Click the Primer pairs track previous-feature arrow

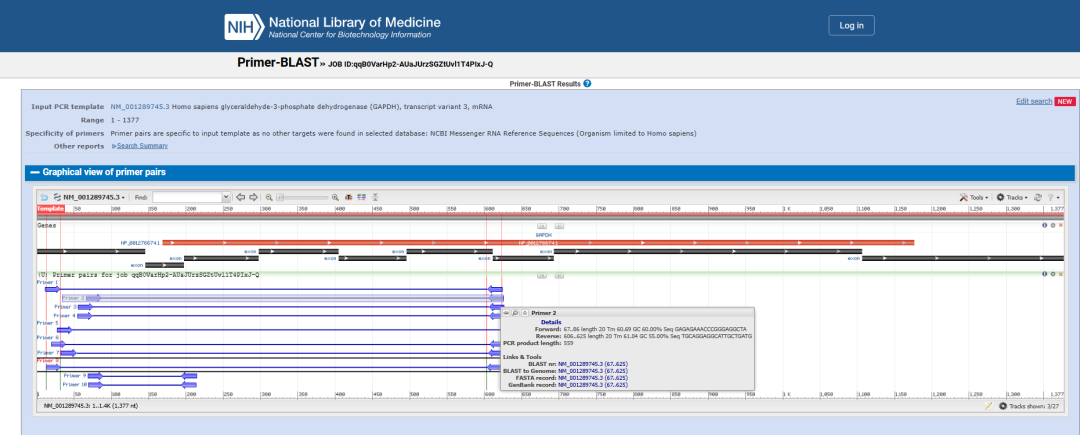point(541,275)
